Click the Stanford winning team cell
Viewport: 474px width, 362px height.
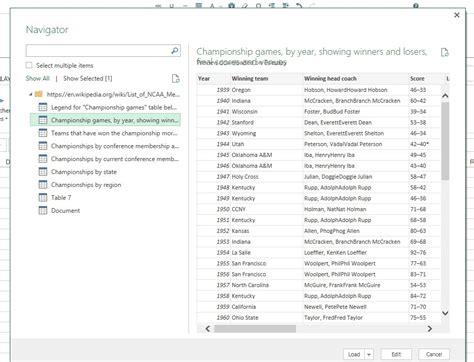(x=266, y=122)
